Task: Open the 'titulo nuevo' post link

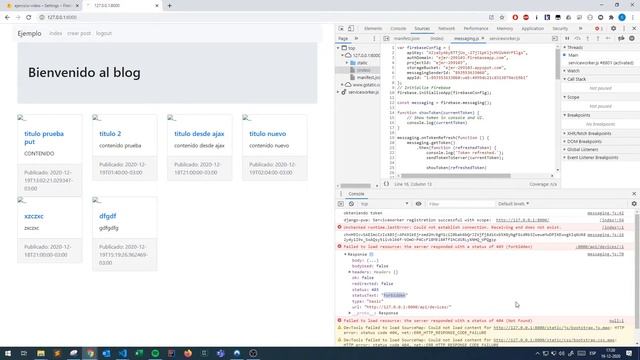Action: click(268, 134)
